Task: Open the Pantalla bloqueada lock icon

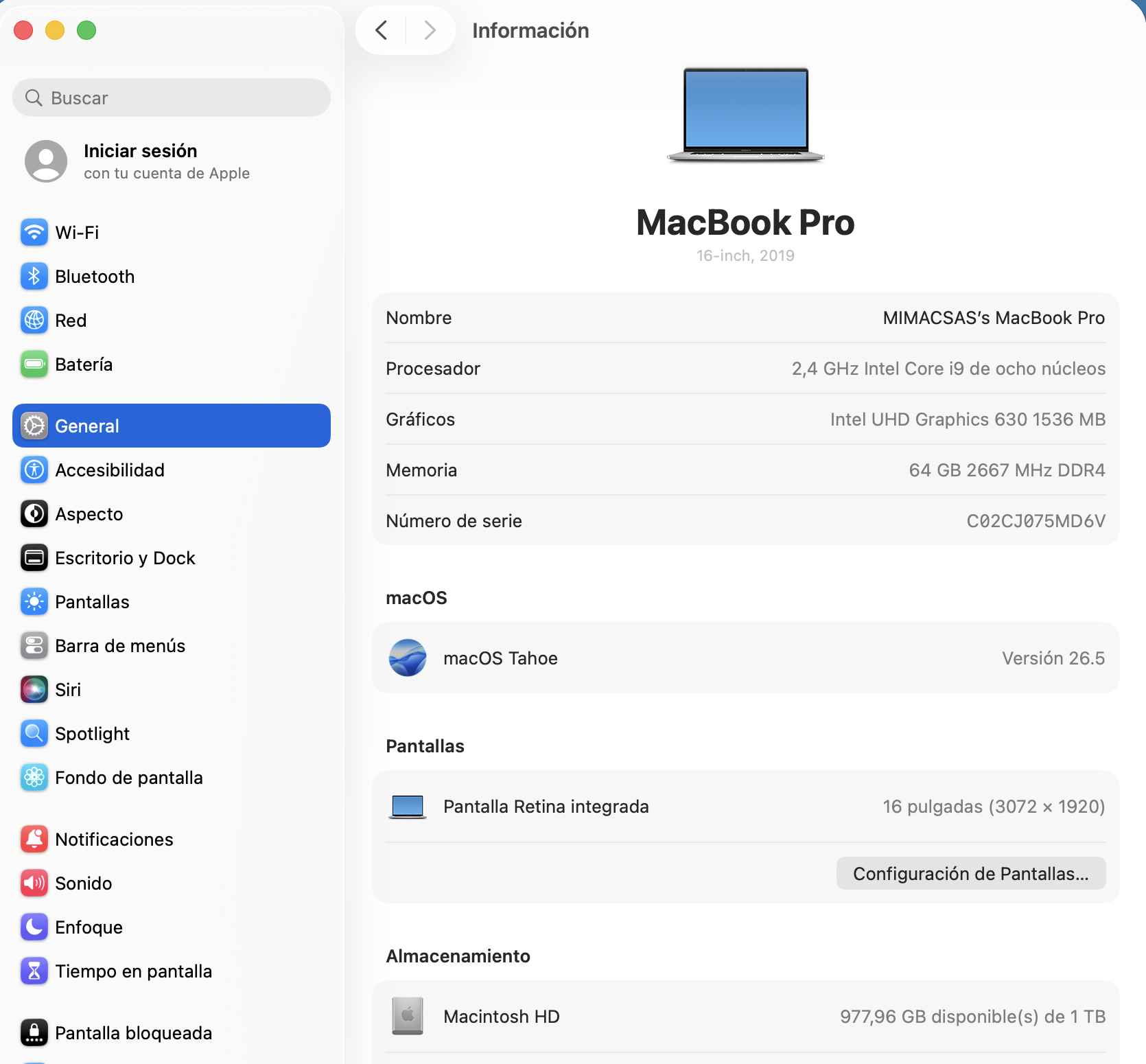Action: (34, 1032)
